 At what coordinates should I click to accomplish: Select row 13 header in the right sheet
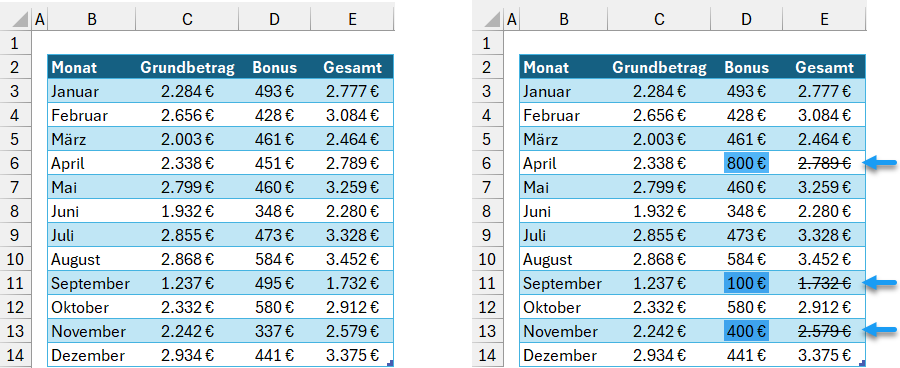pos(487,331)
